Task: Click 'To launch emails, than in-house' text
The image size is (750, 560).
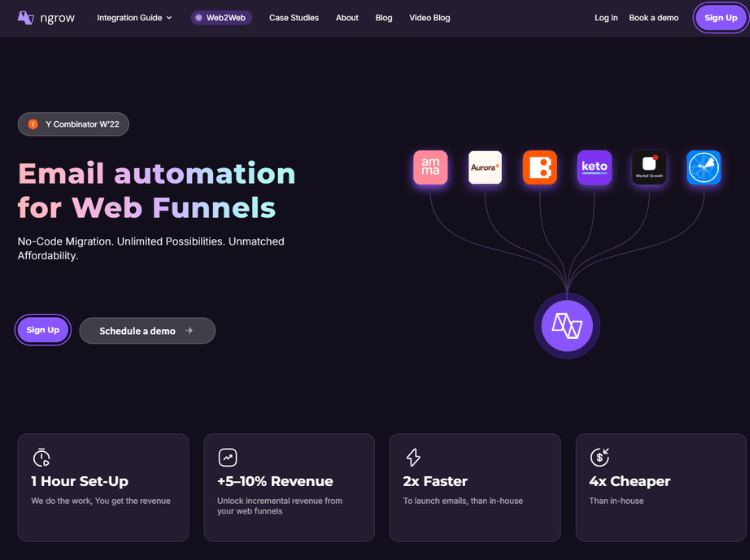Action: coord(463,501)
